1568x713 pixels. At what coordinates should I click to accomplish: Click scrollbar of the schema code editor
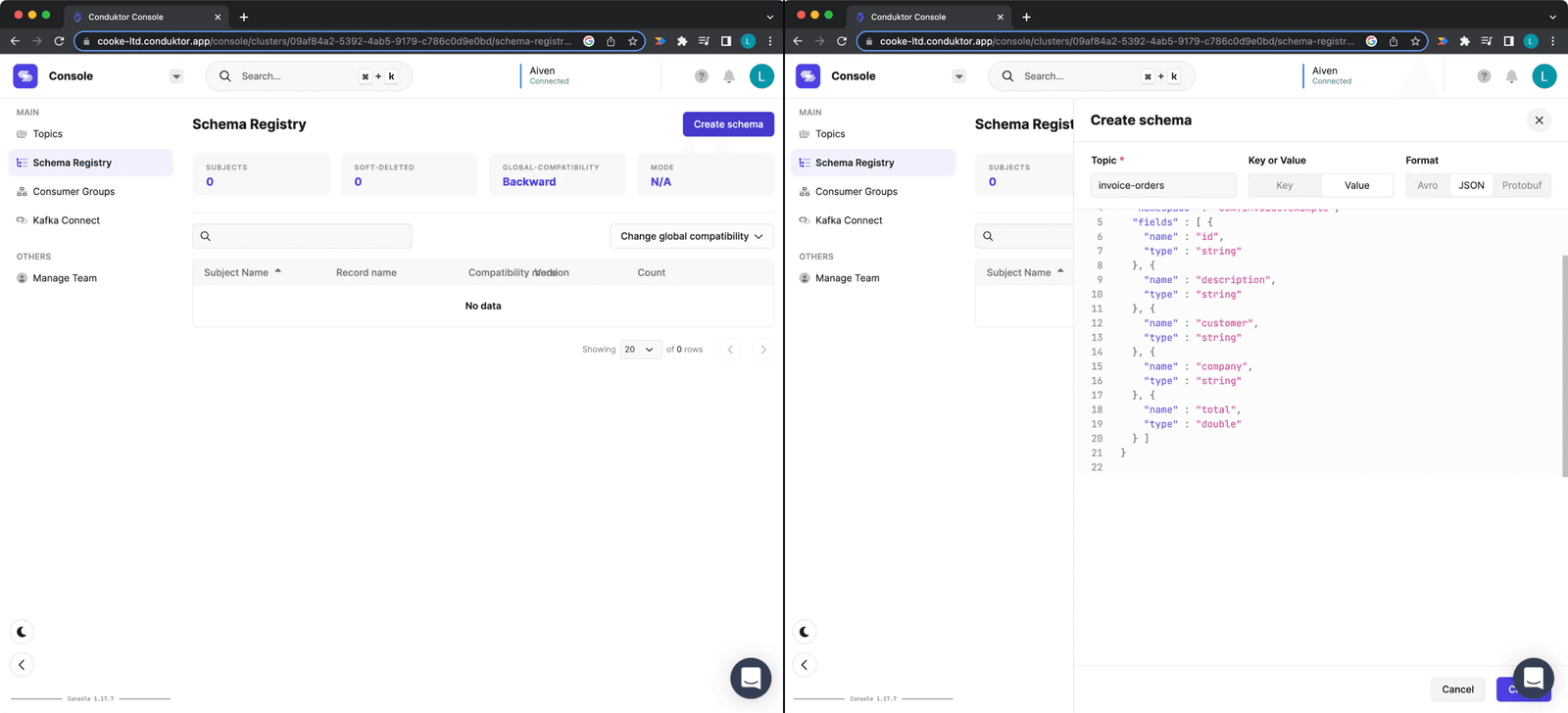(x=1564, y=362)
